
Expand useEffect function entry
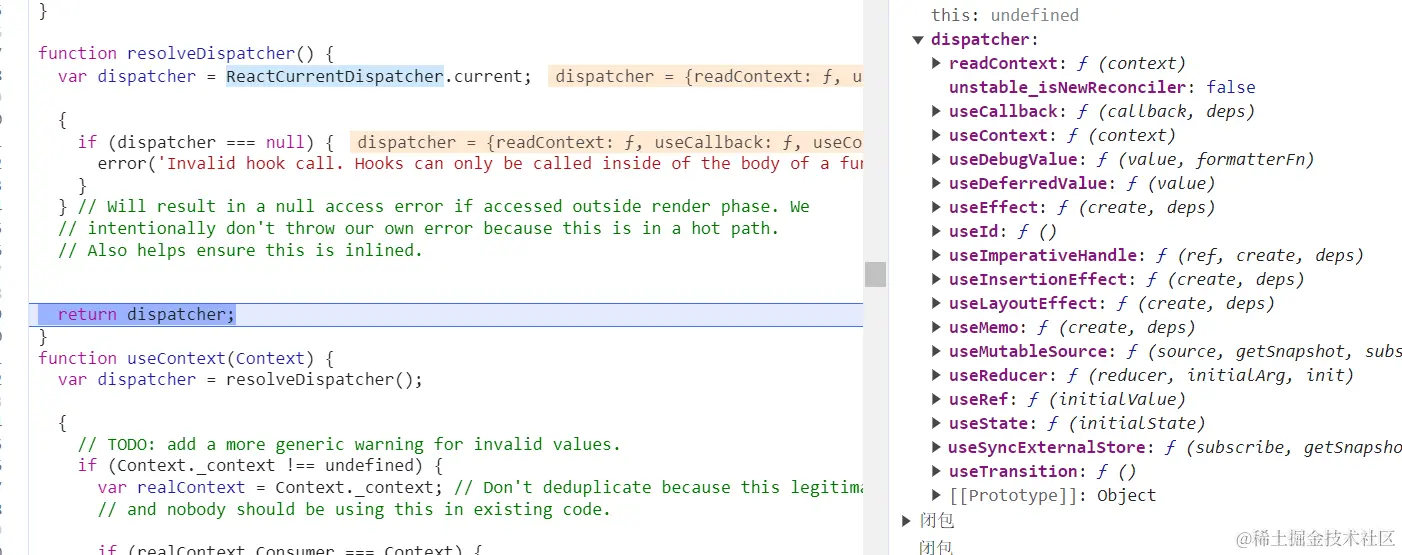coord(937,207)
